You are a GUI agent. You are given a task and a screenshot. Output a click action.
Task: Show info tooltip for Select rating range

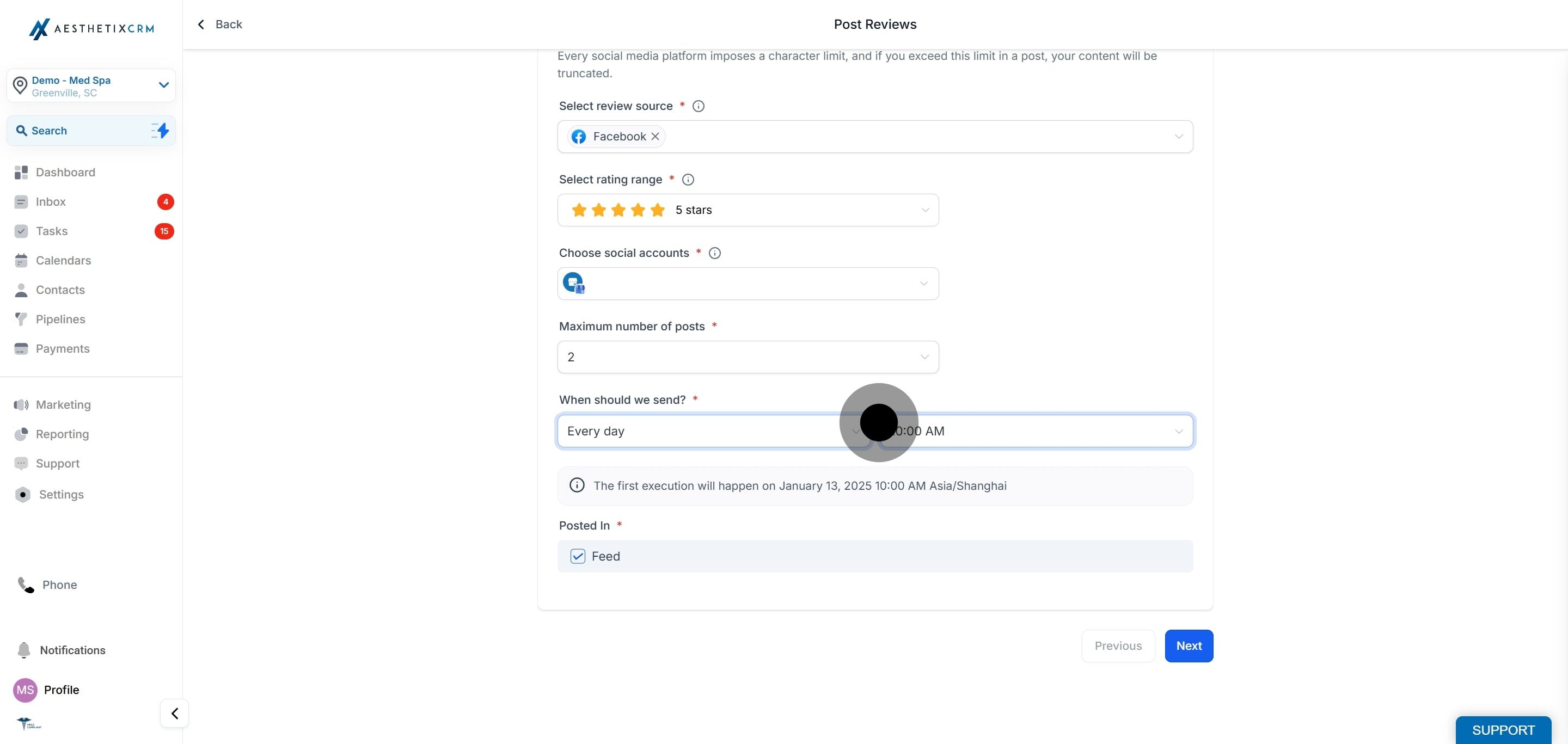688,180
